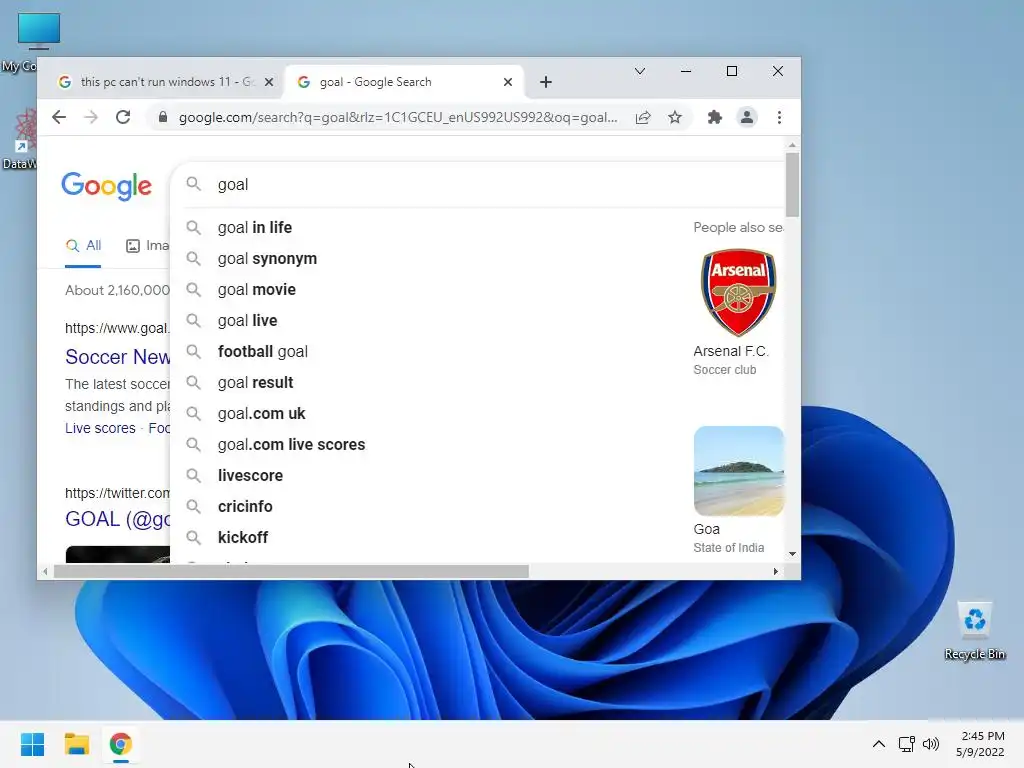The height and width of the screenshot is (768, 1024).
Task: Click the scroll up arrow
Action: click(792, 145)
